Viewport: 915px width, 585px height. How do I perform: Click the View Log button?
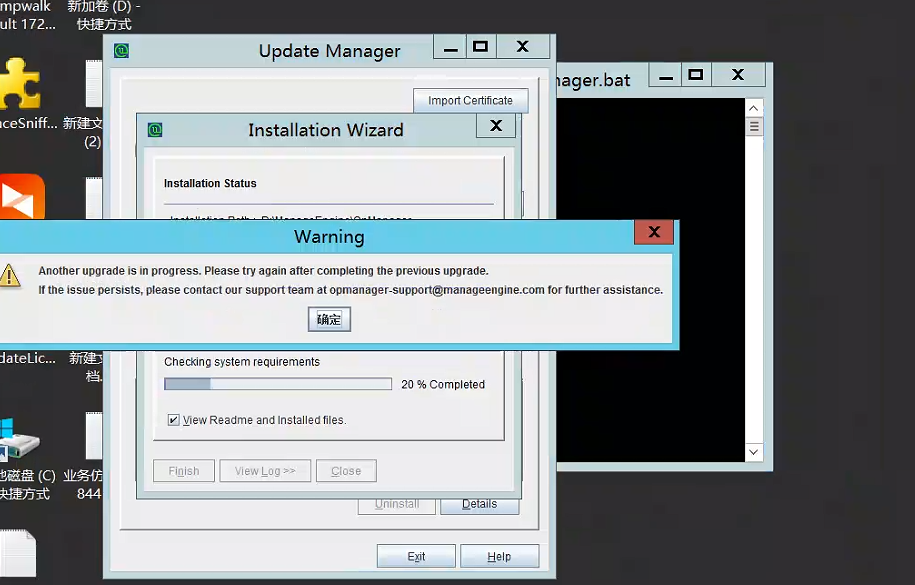[265, 471]
